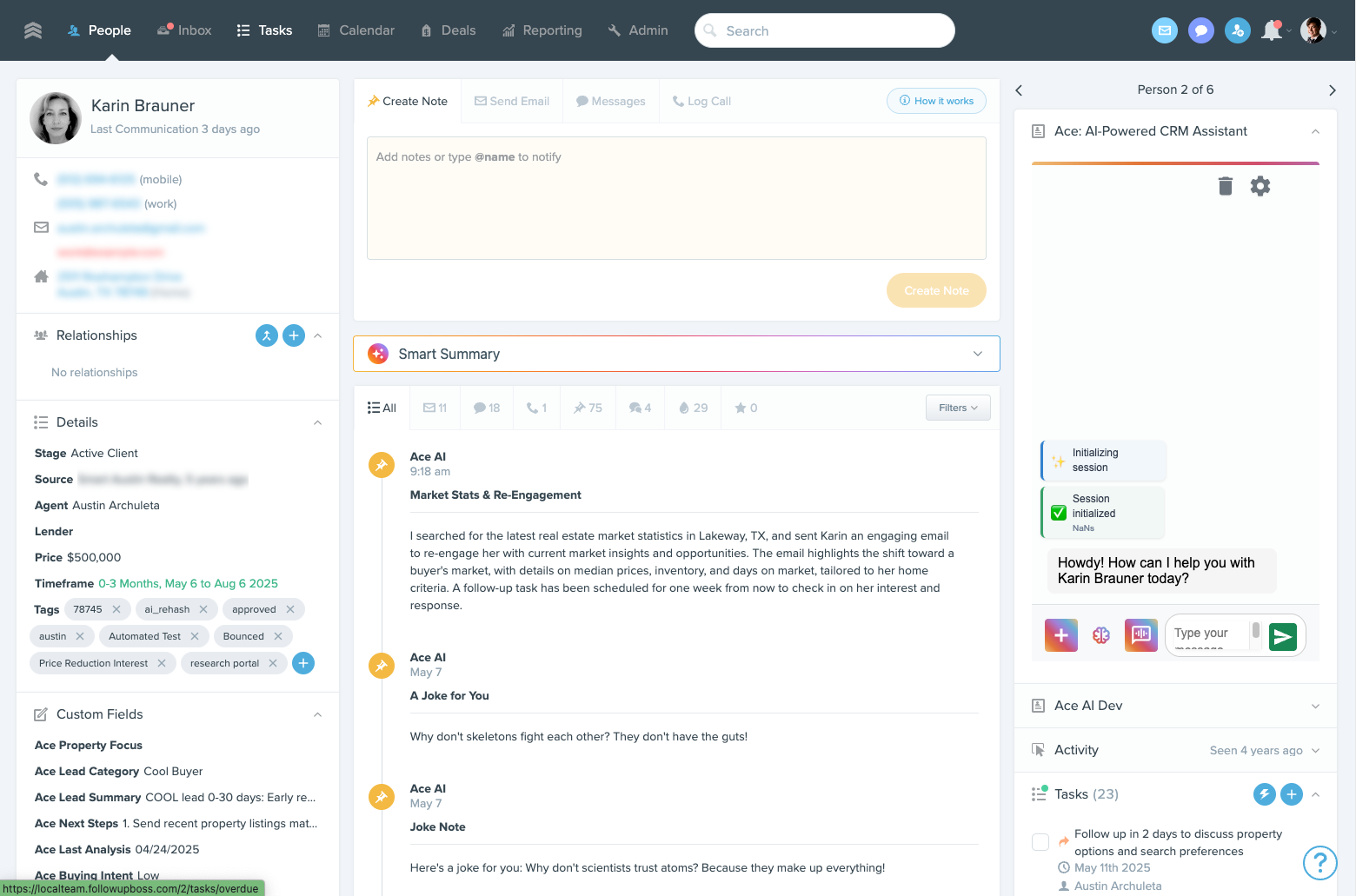Switch to the Log Call tab
Screen dimensions: 1356x896
701,102
